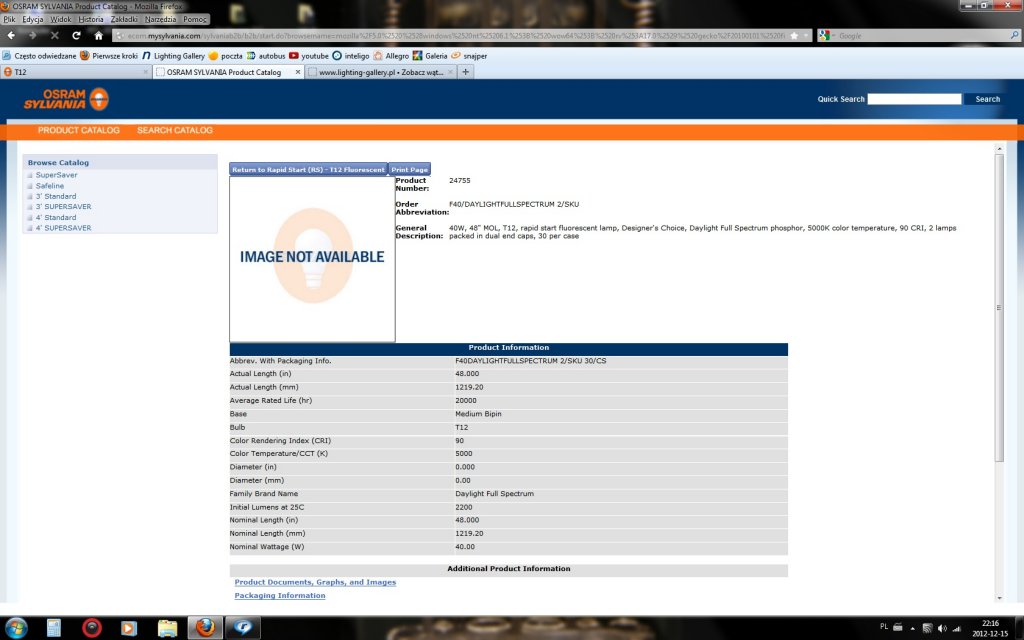Screen dimensions: 1024x640
Task: Open the Google search engine dropdown
Action: [x=827, y=36]
